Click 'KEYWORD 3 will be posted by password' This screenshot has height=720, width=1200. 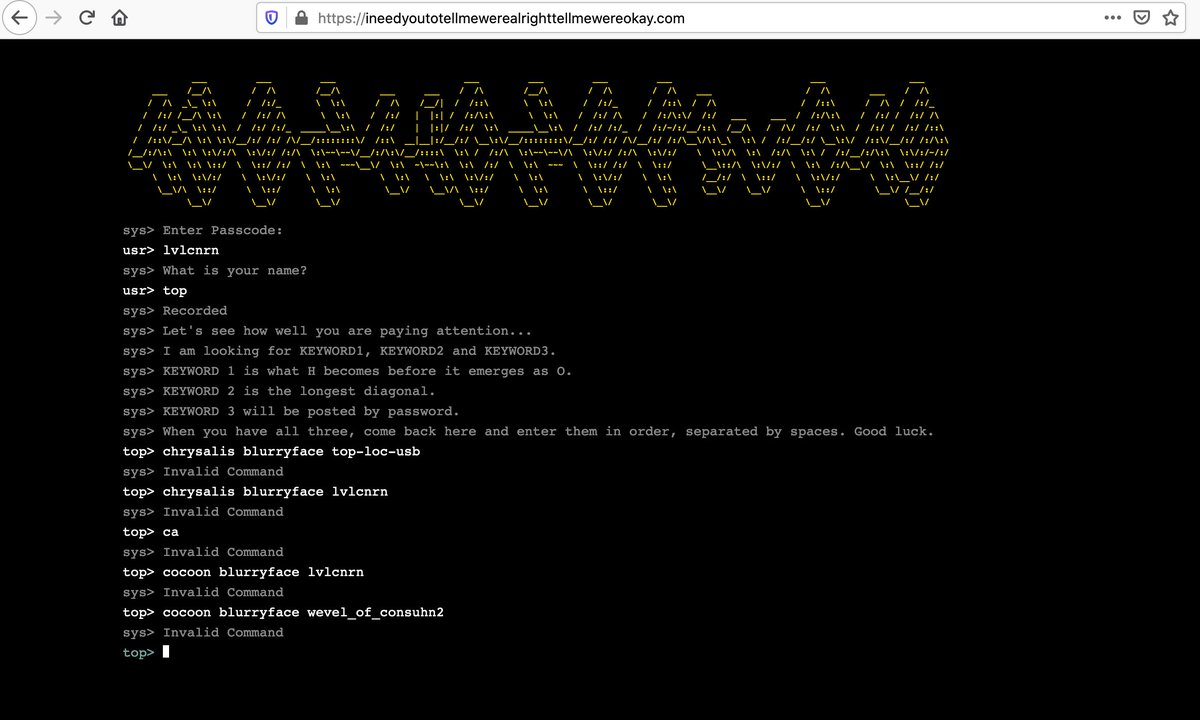point(291,411)
